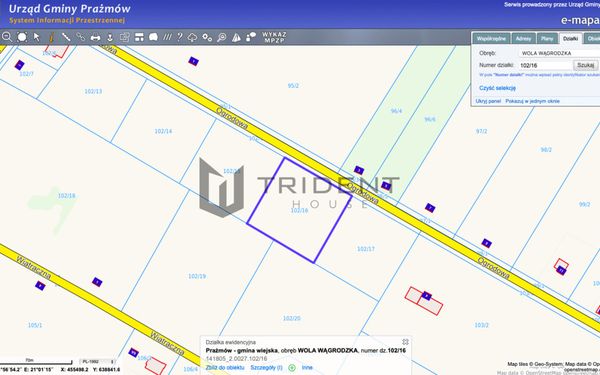Click the Numer działki input field
The height and width of the screenshot is (375, 600).
545,65
